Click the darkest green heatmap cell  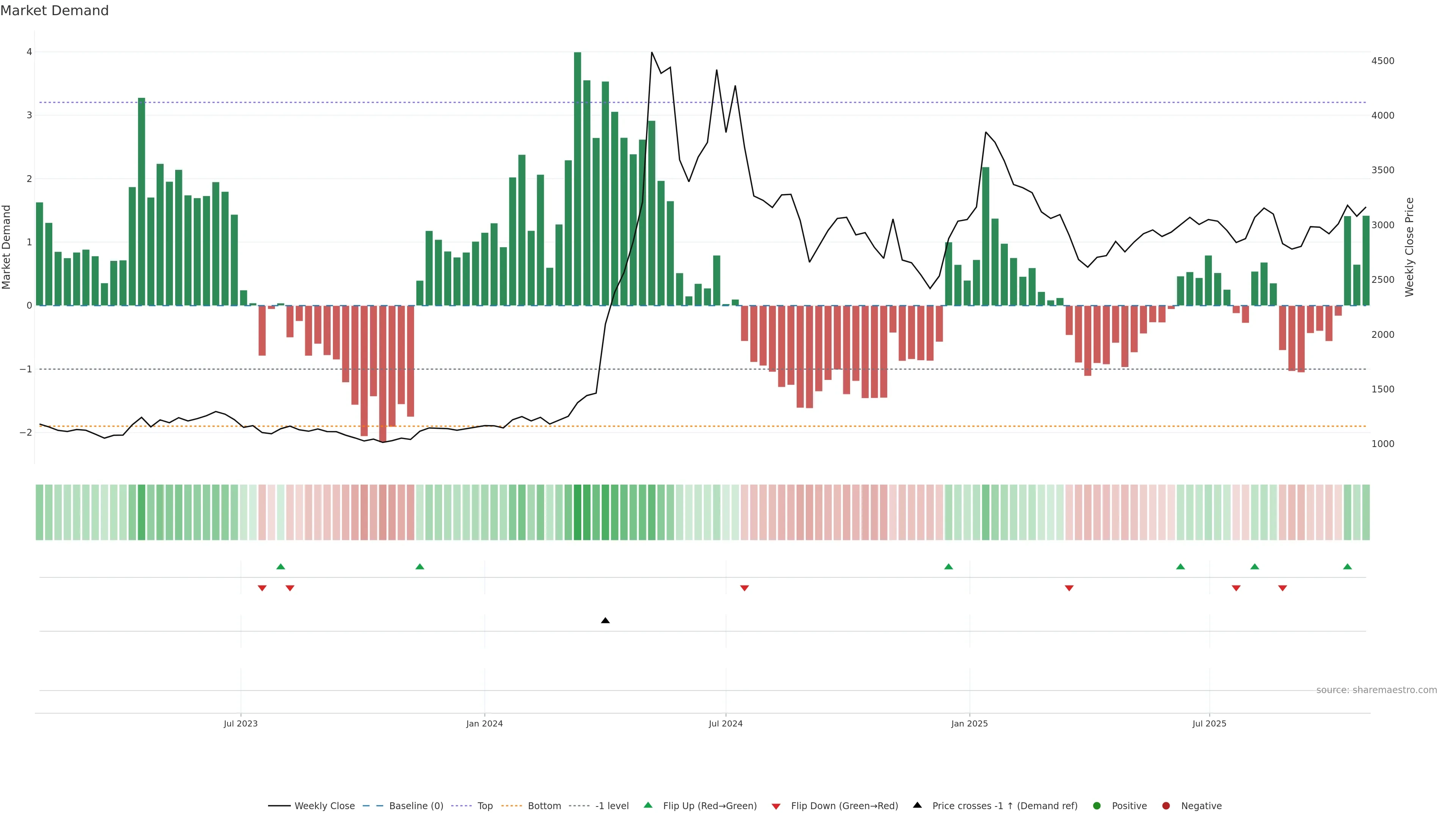[x=577, y=512]
